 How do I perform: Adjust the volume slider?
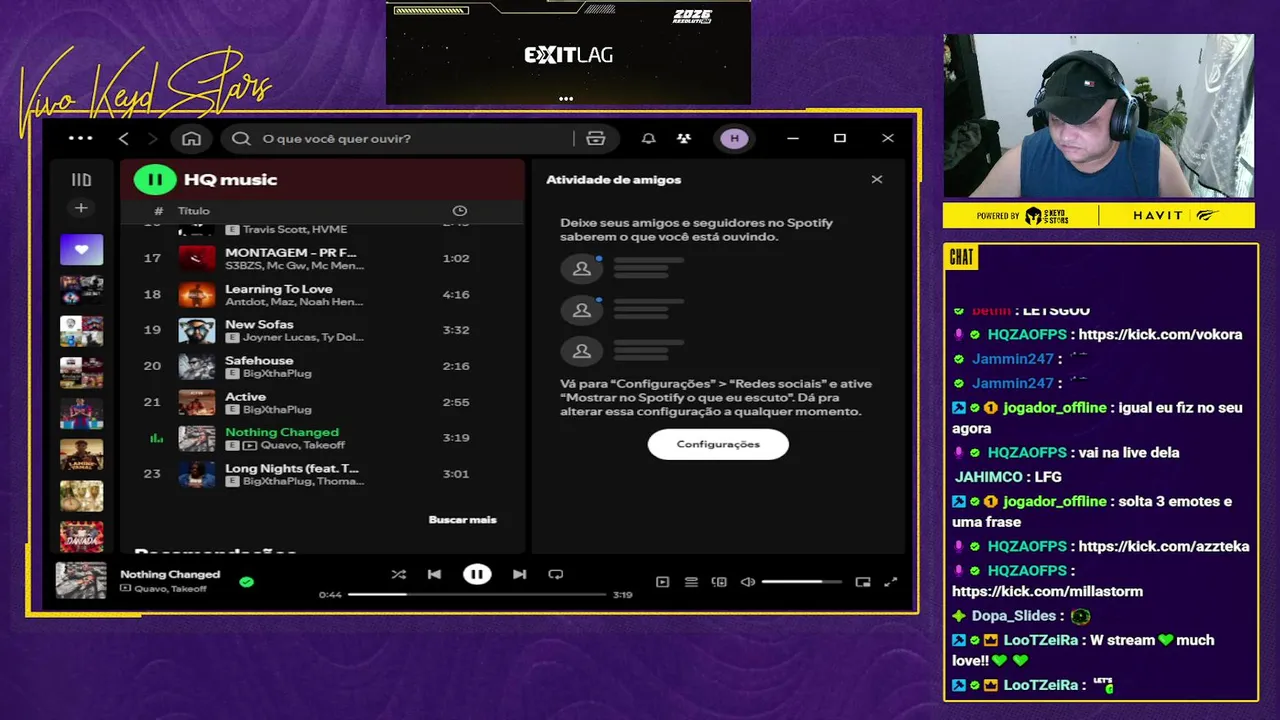801,582
